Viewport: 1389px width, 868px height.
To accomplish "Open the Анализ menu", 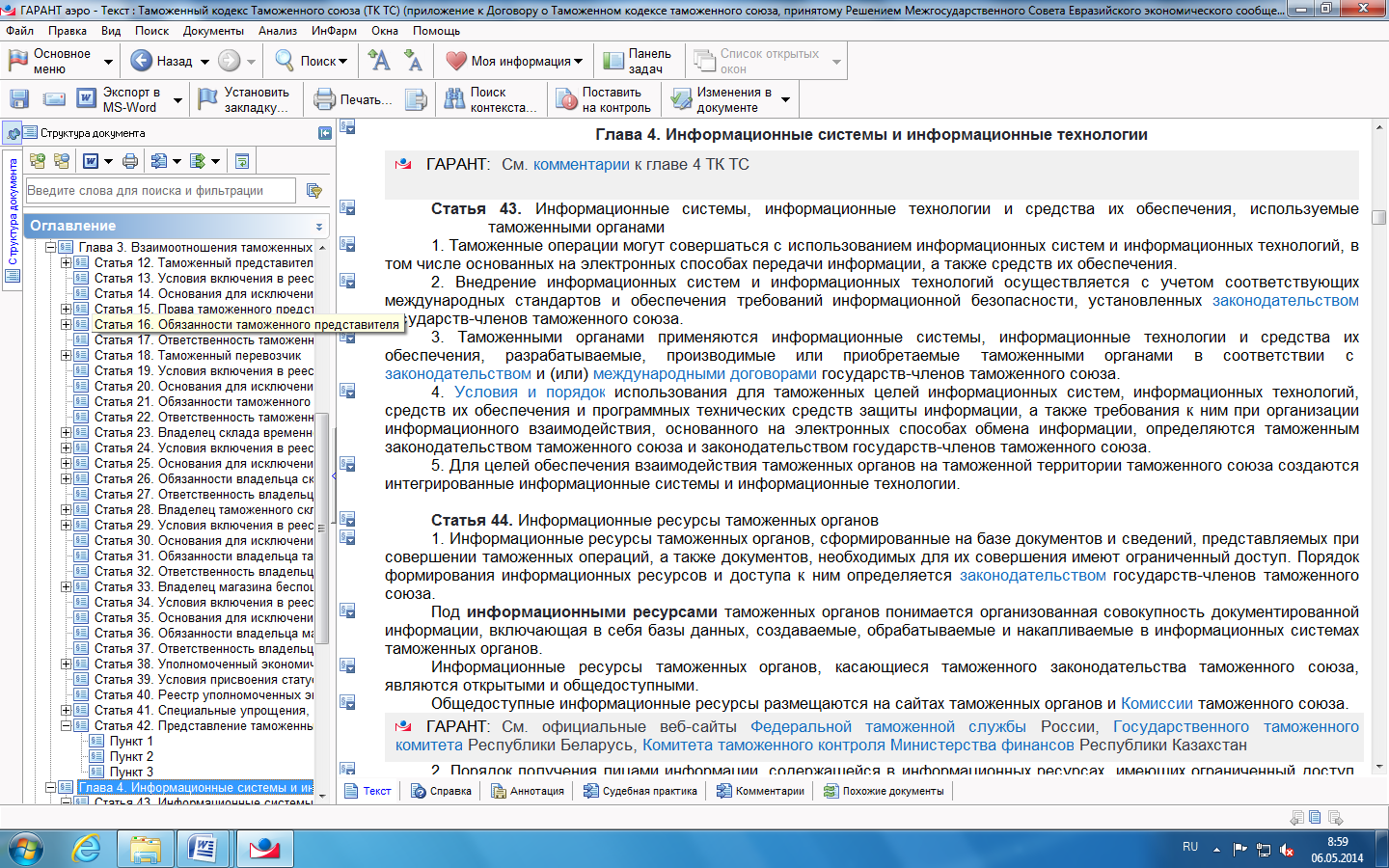I will [278, 31].
